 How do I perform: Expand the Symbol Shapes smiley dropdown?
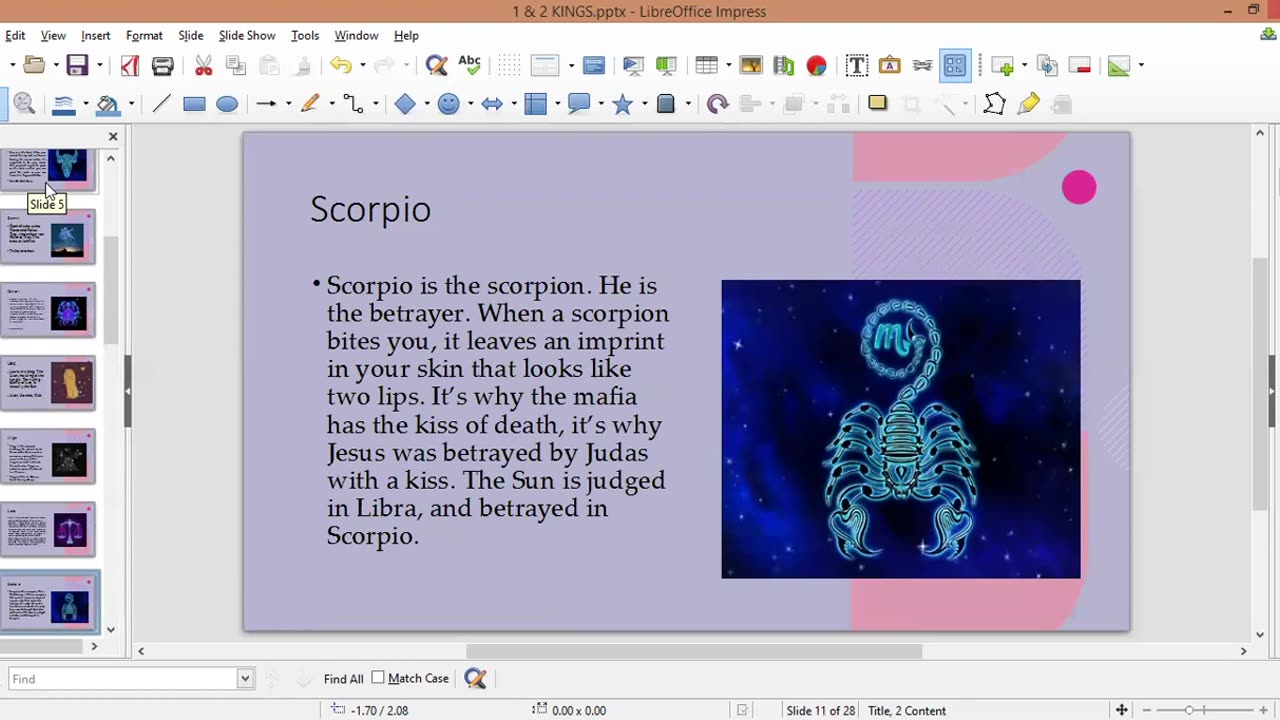tap(470, 104)
